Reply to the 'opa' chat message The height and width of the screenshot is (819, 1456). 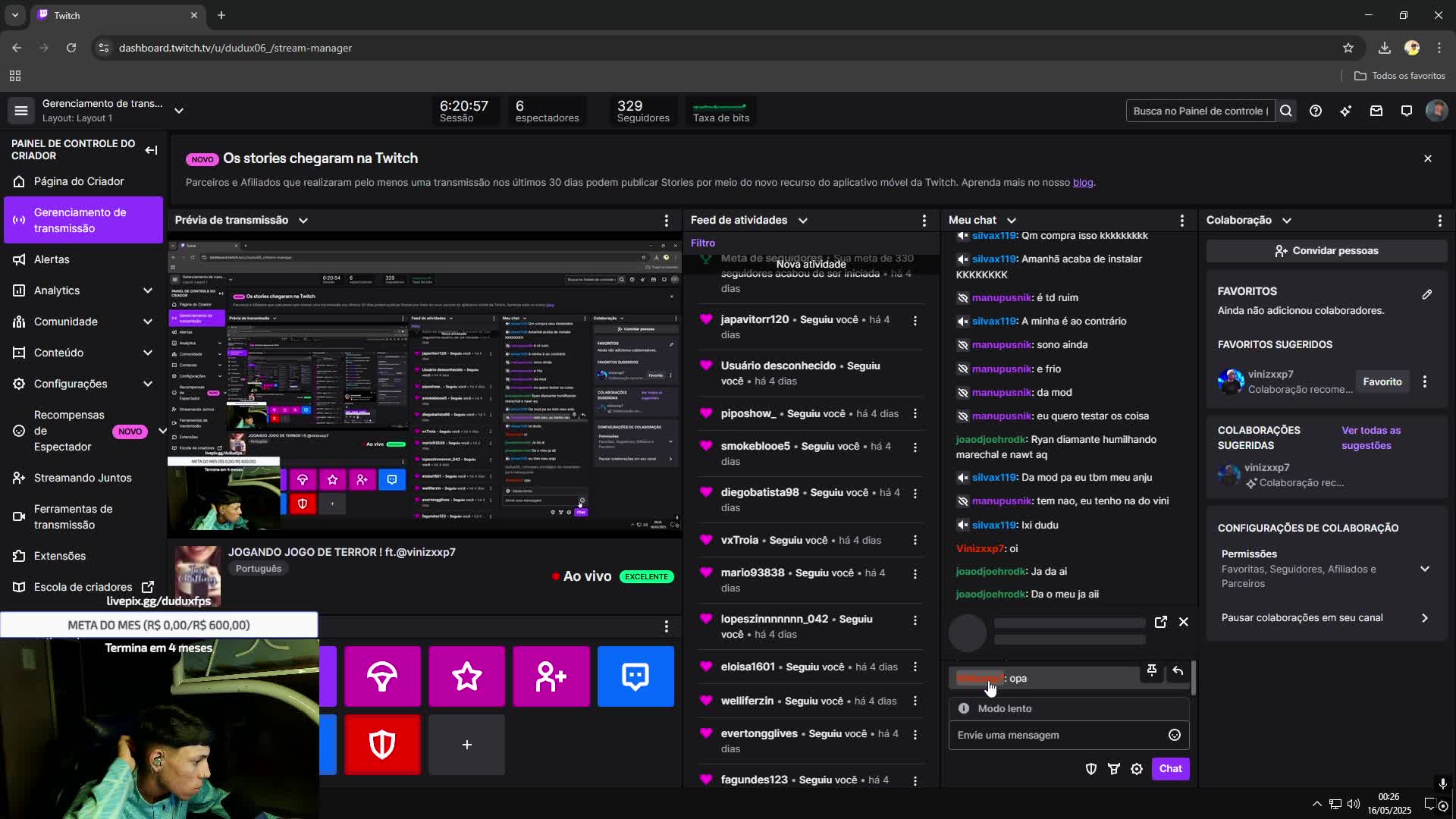(1178, 670)
